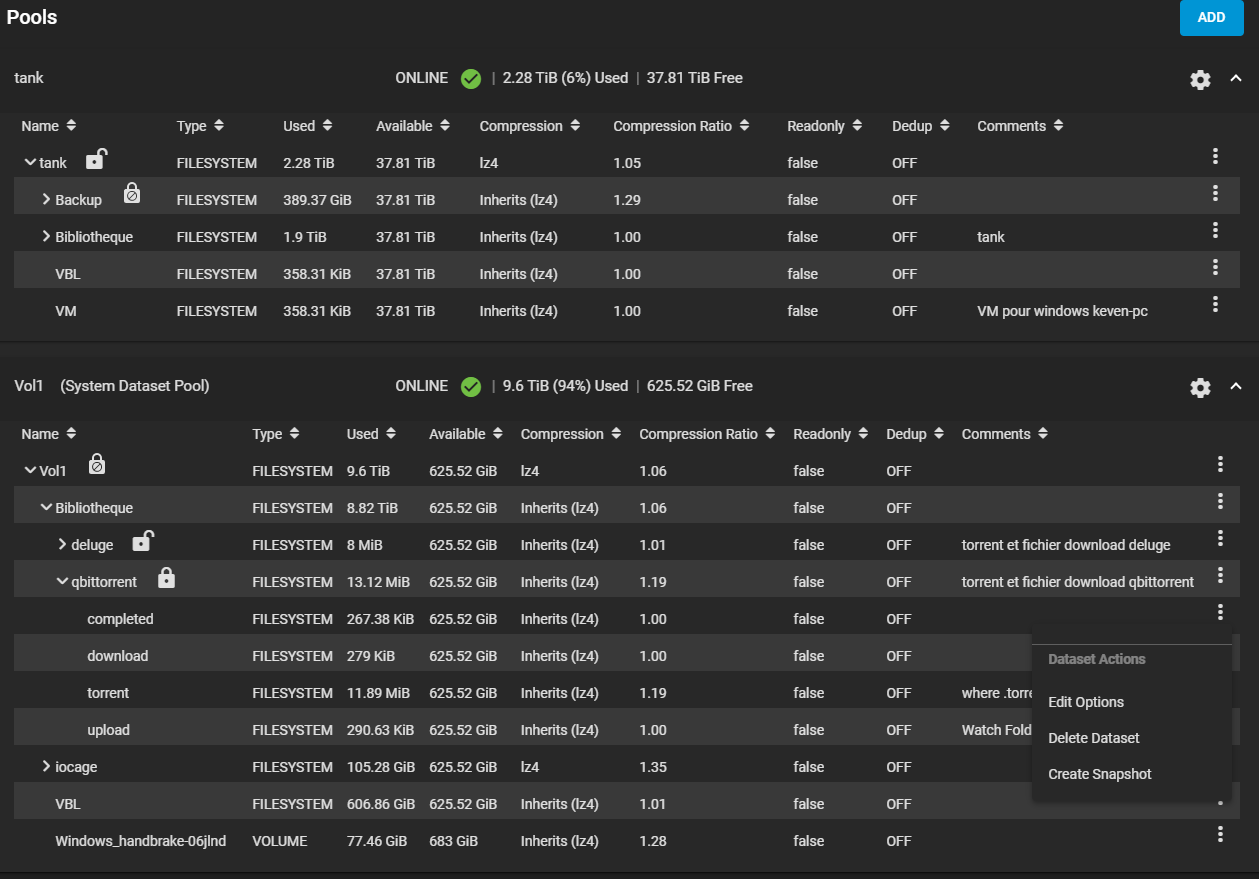The width and height of the screenshot is (1259, 879).
Task: Expand the deluge dataset
Action: tap(62, 545)
